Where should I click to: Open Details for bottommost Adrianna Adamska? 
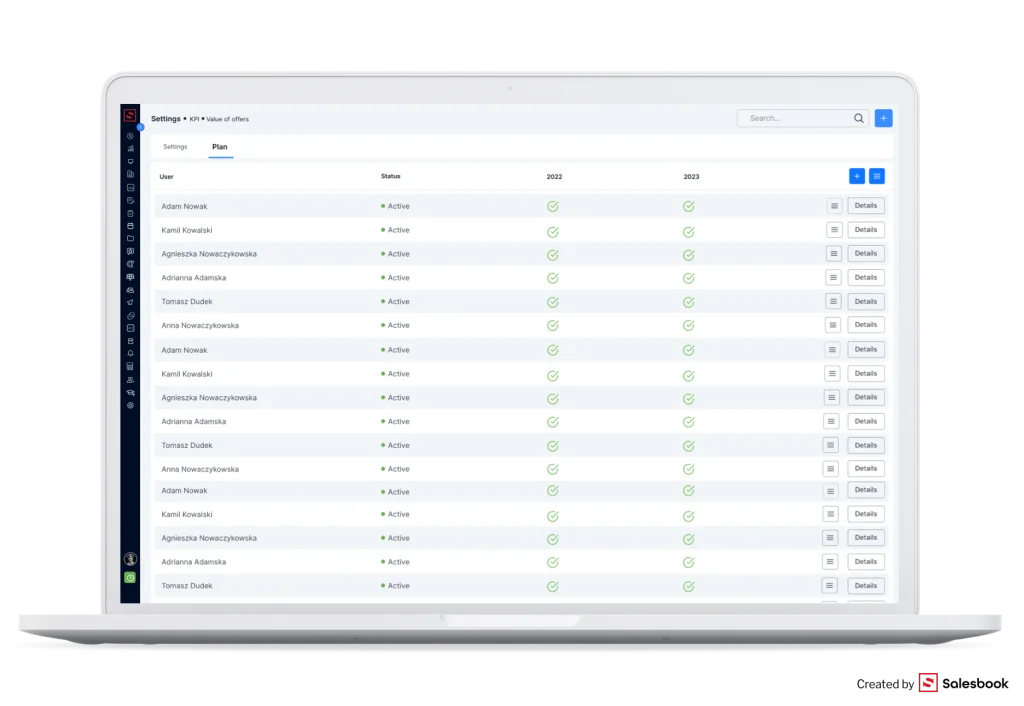(x=866, y=562)
